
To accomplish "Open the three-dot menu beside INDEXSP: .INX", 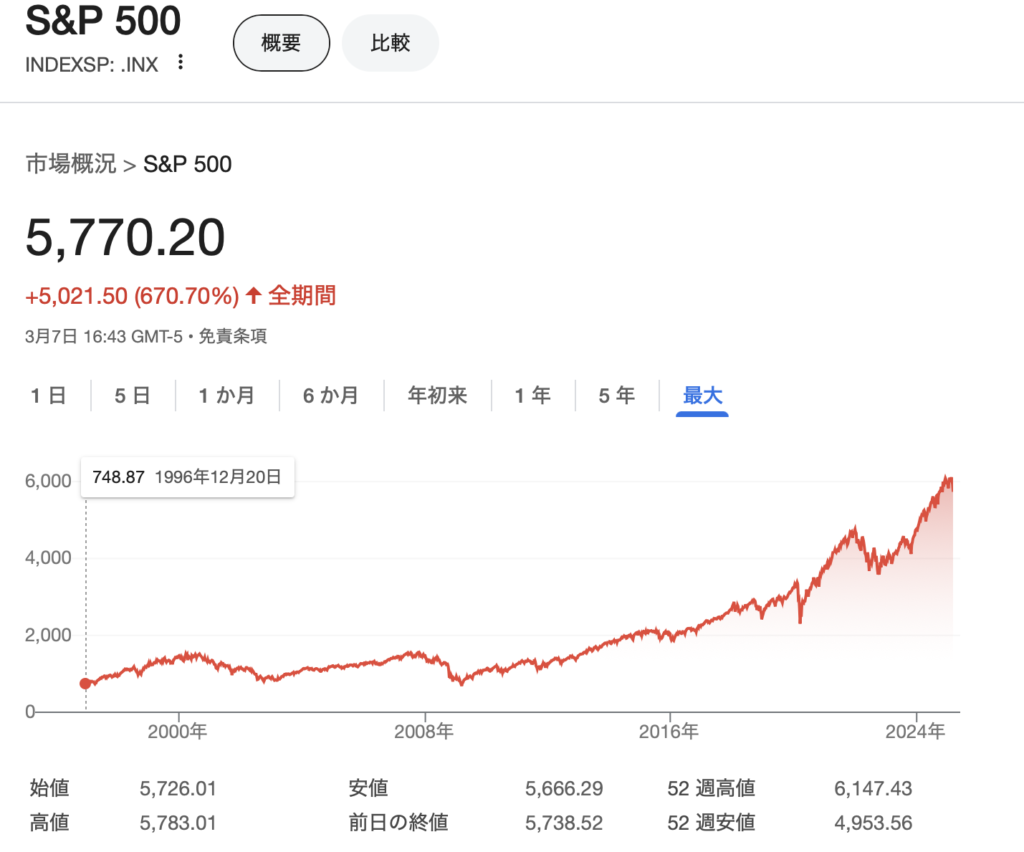I will pos(180,62).
